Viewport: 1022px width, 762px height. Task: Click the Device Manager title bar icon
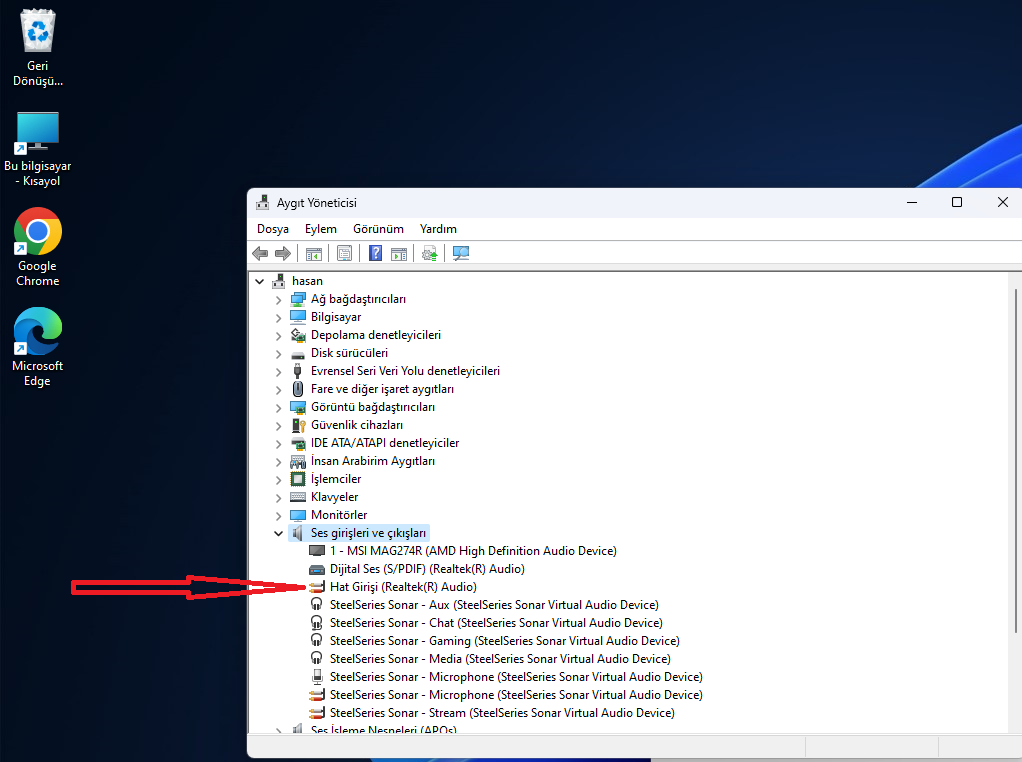click(263, 203)
